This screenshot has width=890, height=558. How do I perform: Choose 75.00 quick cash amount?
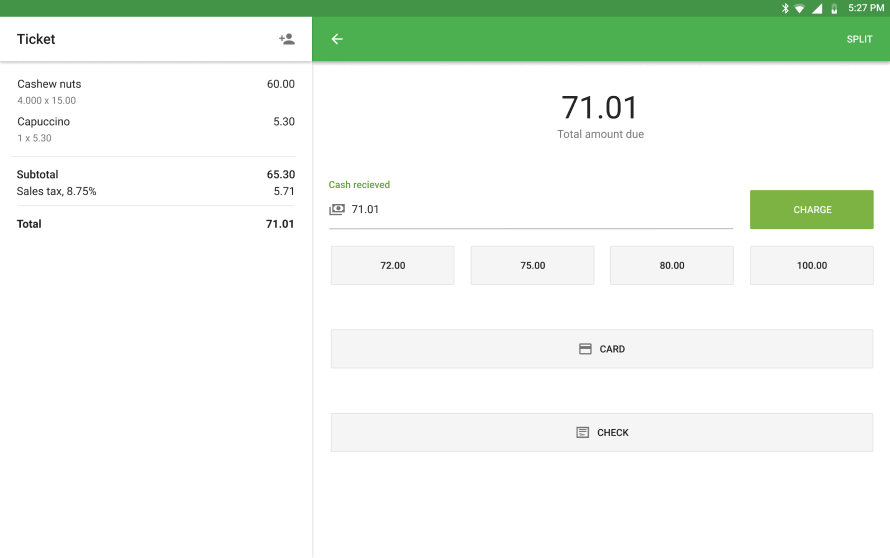(x=532, y=265)
